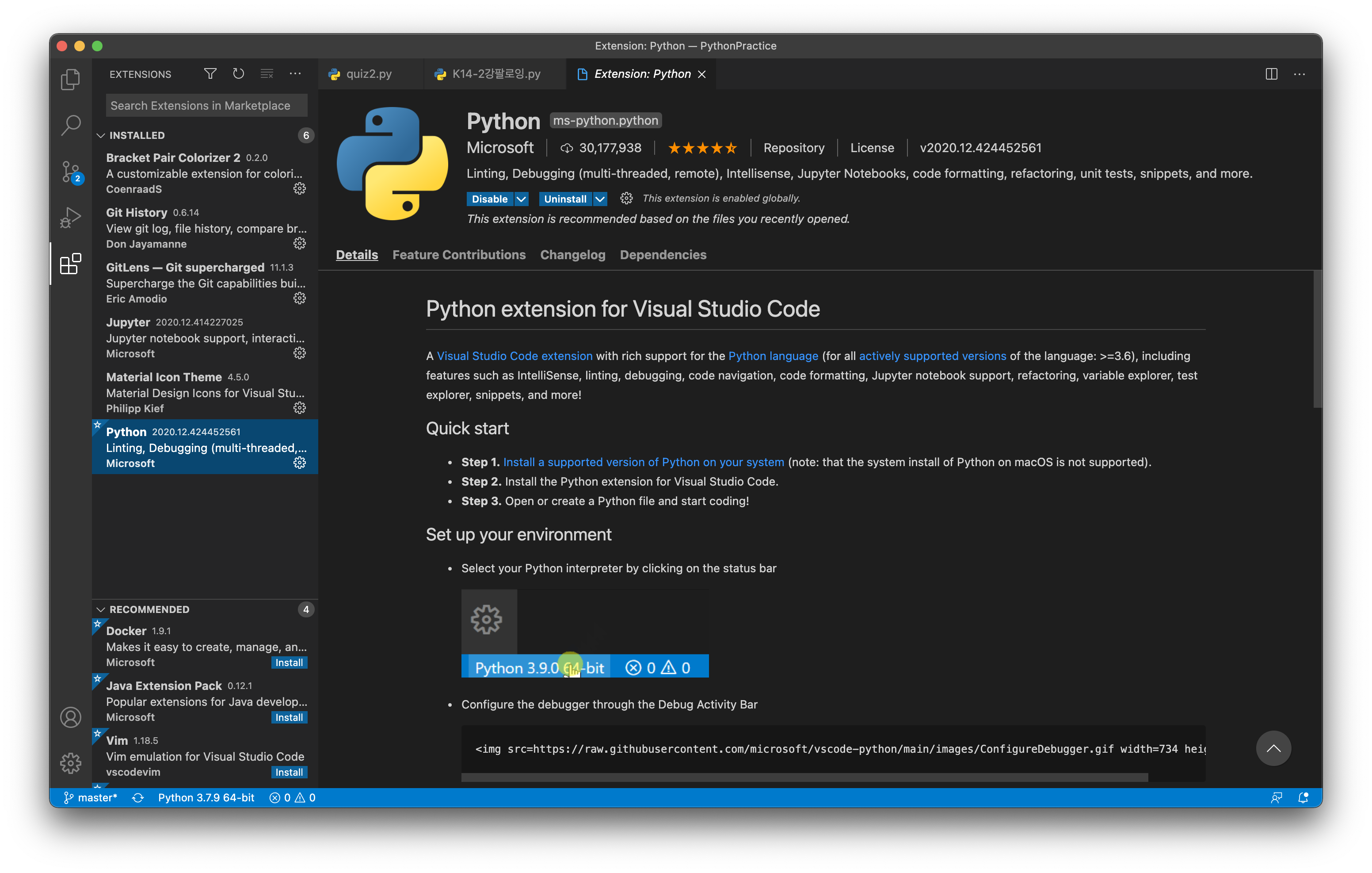Open the Search view in activity bar
Screen dimensions: 1372x873
[71, 125]
